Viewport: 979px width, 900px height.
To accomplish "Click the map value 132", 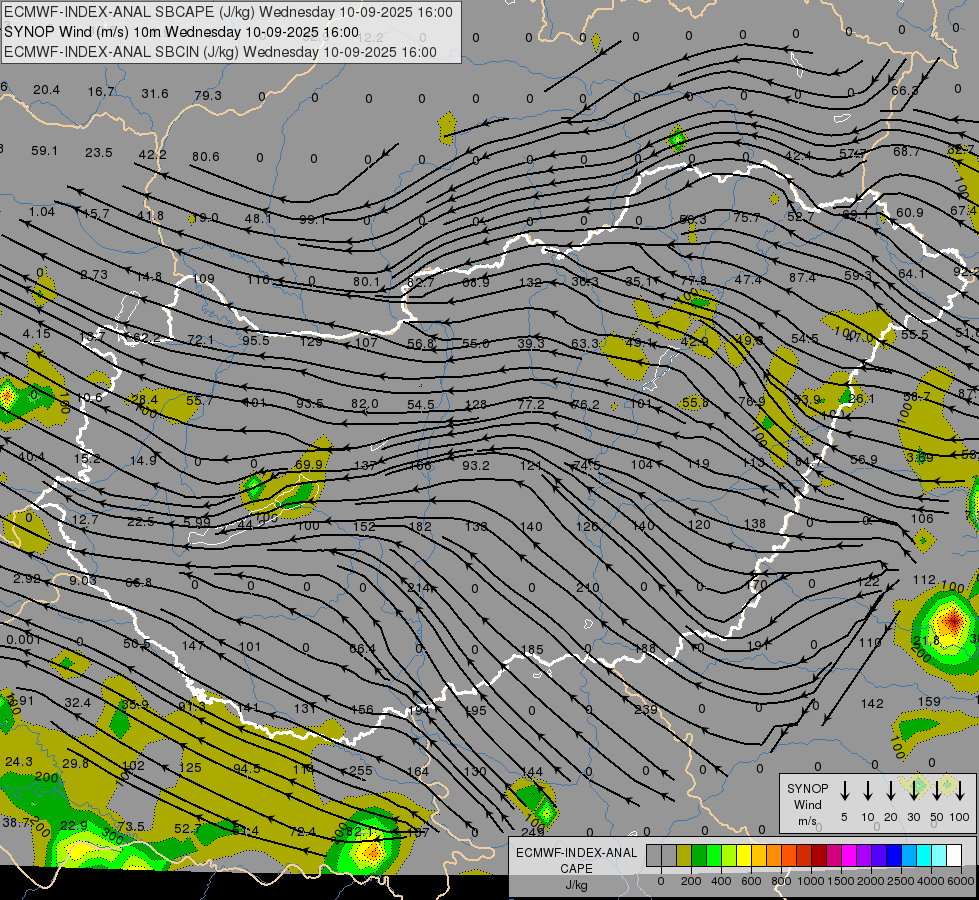I will 530,282.
